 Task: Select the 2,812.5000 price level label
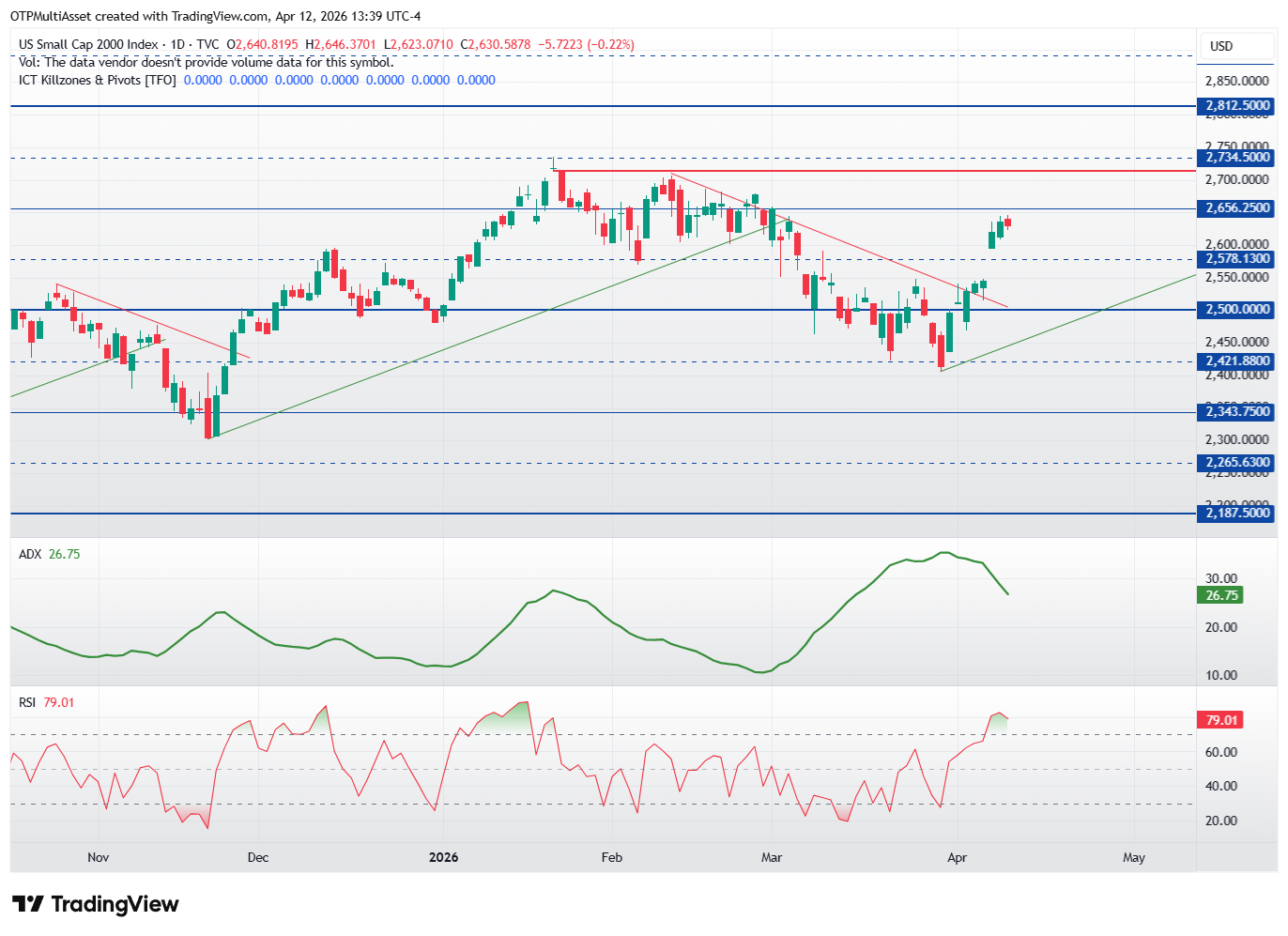point(1236,106)
